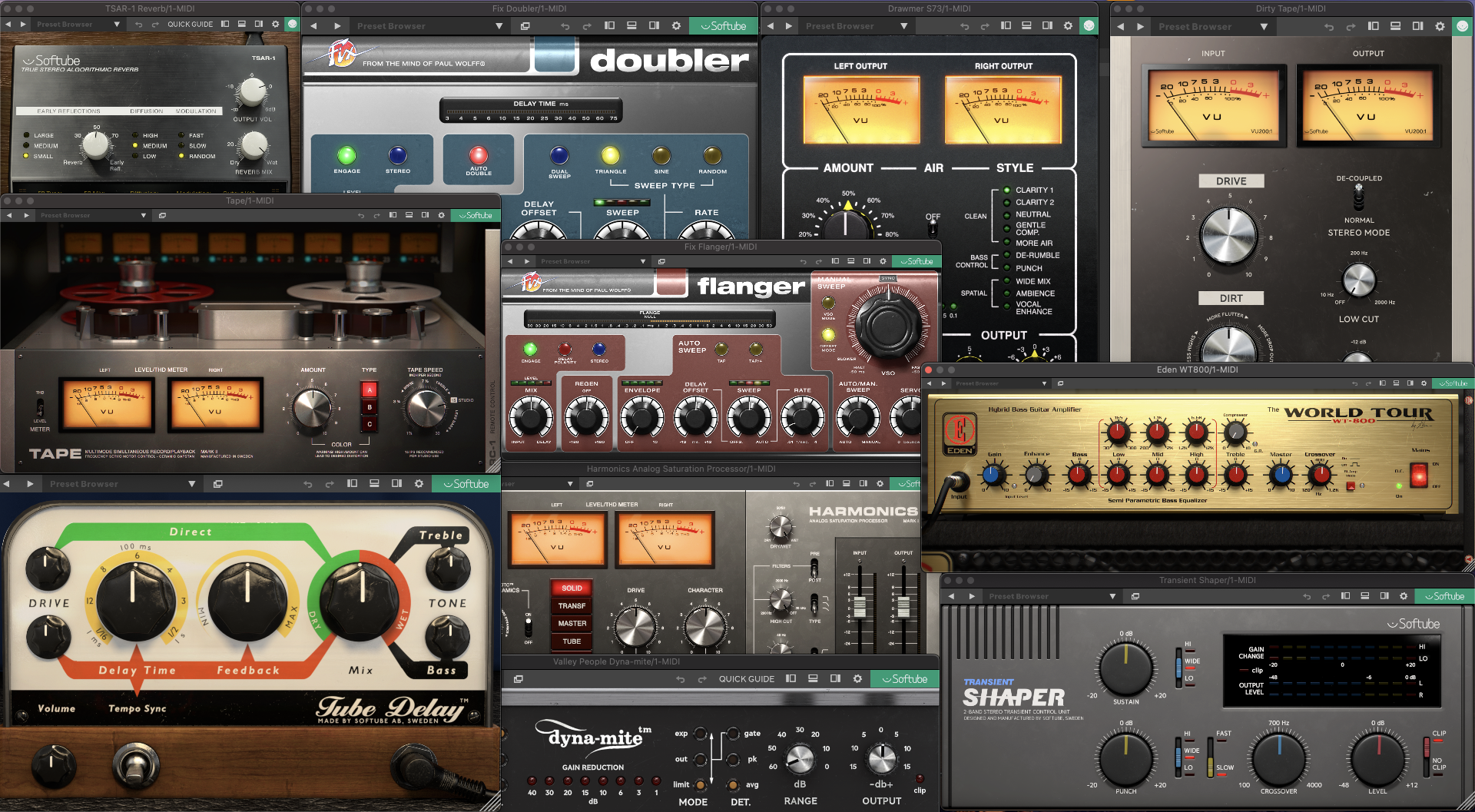Click the undo arrow in Drawmer S73 toolbar
The image size is (1475, 812).
coord(964,25)
